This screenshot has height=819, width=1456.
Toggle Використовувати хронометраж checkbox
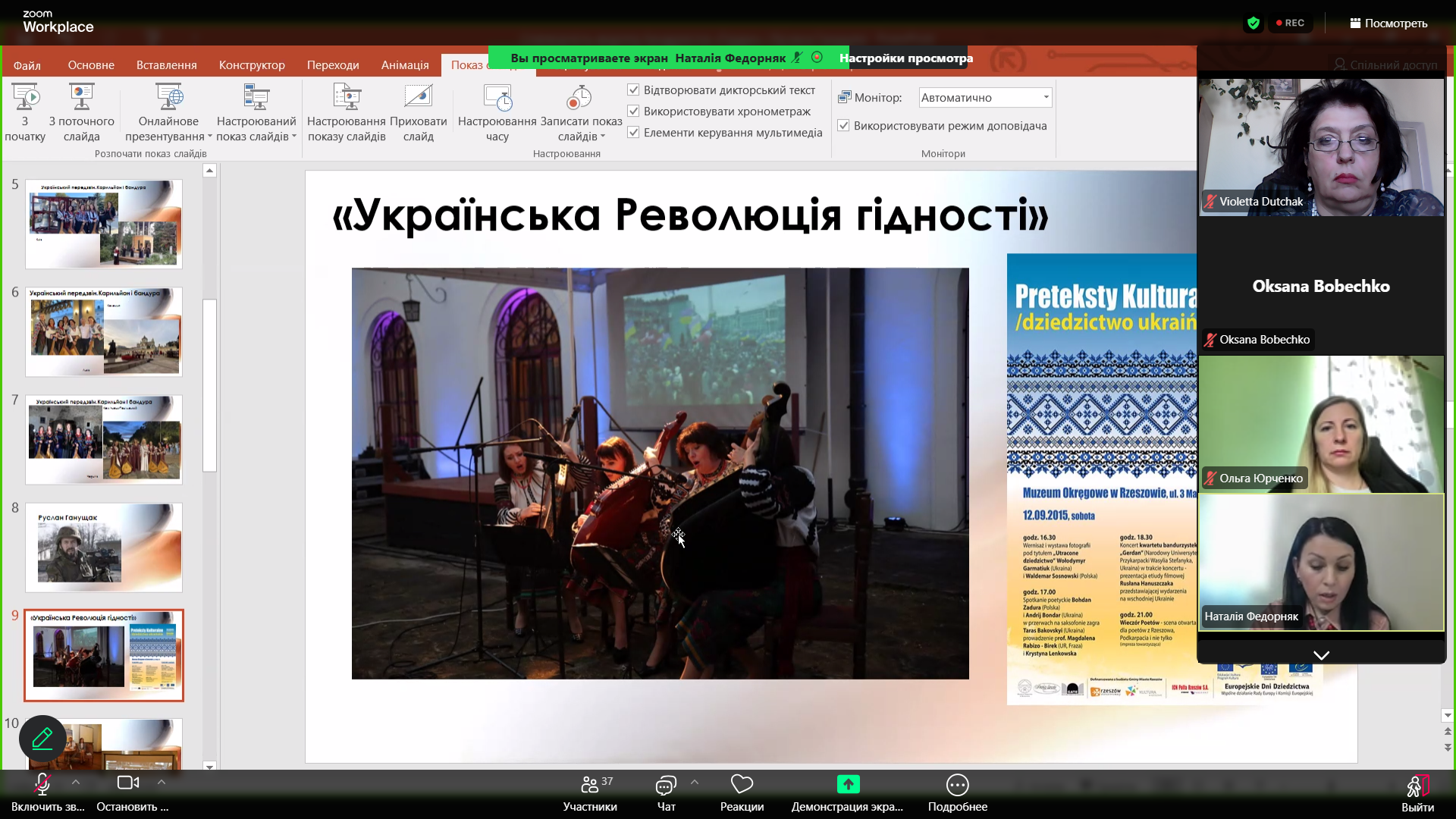(633, 111)
